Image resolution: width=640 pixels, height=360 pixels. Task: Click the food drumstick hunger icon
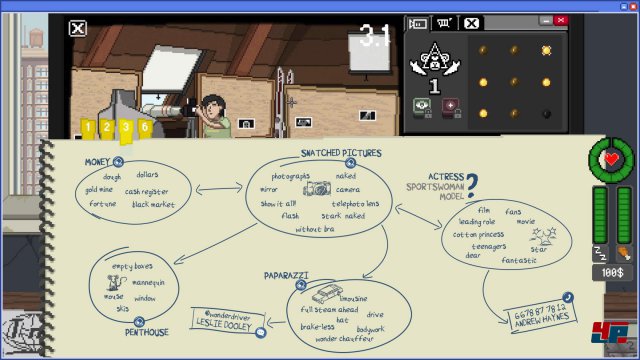coord(624,253)
